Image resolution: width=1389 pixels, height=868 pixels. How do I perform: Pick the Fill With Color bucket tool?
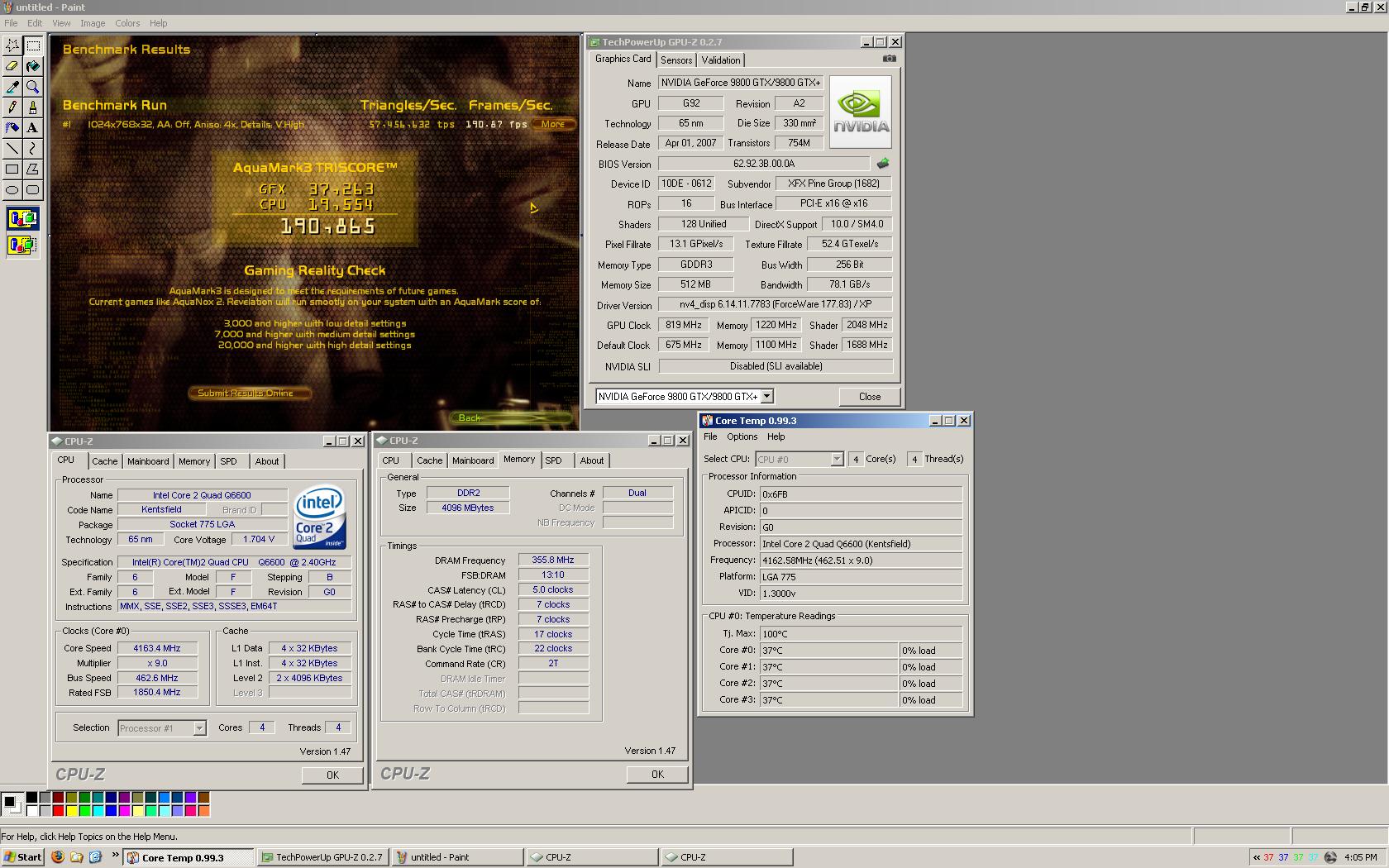coord(33,66)
